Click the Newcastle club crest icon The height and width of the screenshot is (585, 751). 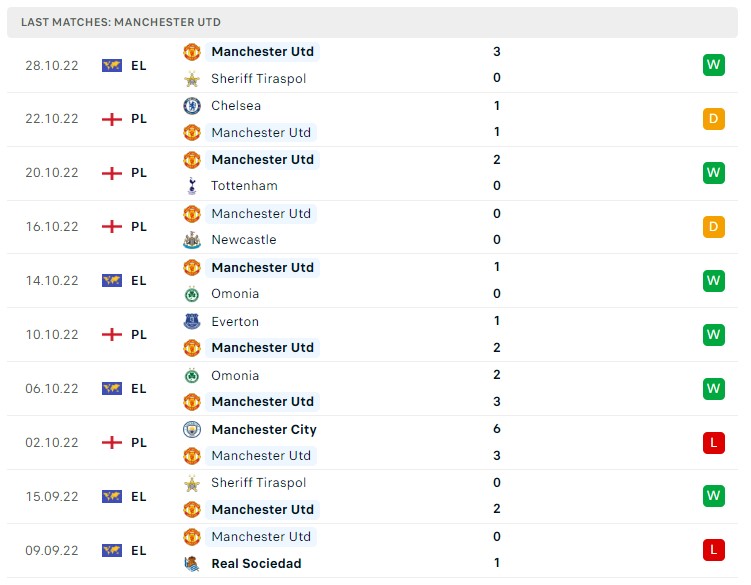[x=192, y=240]
